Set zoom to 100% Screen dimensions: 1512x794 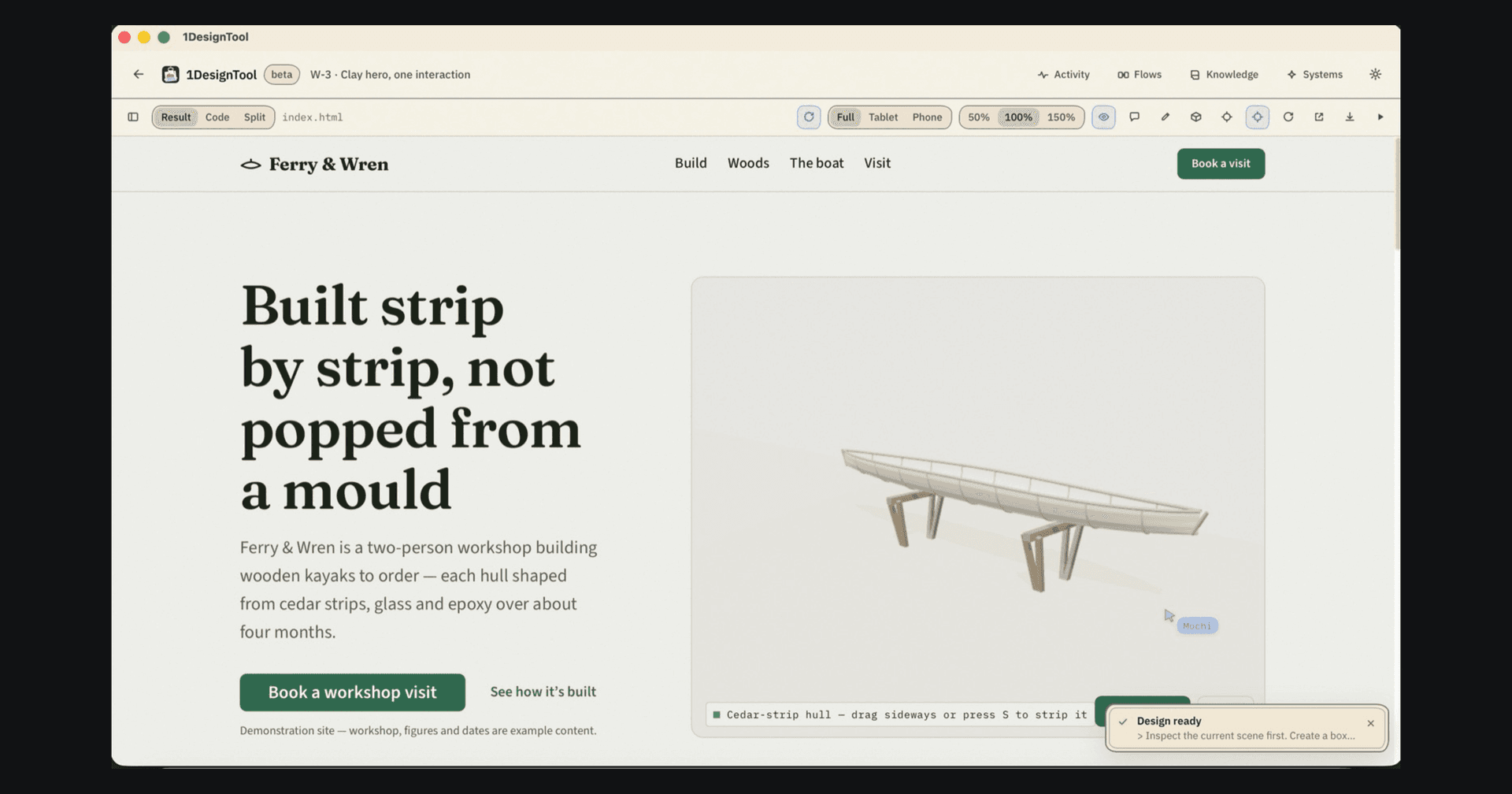click(1018, 117)
